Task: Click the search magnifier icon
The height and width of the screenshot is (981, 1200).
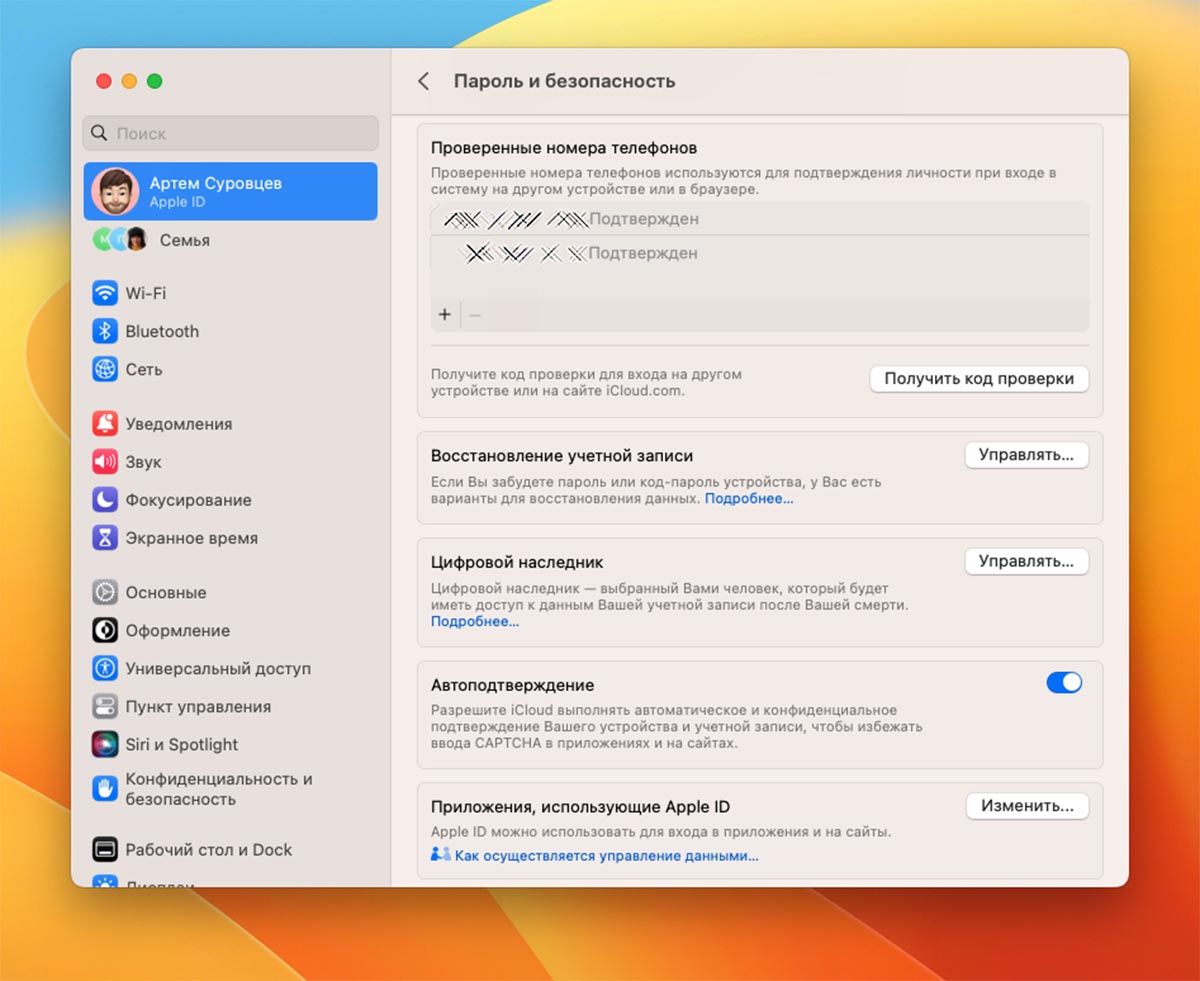Action: 100,133
